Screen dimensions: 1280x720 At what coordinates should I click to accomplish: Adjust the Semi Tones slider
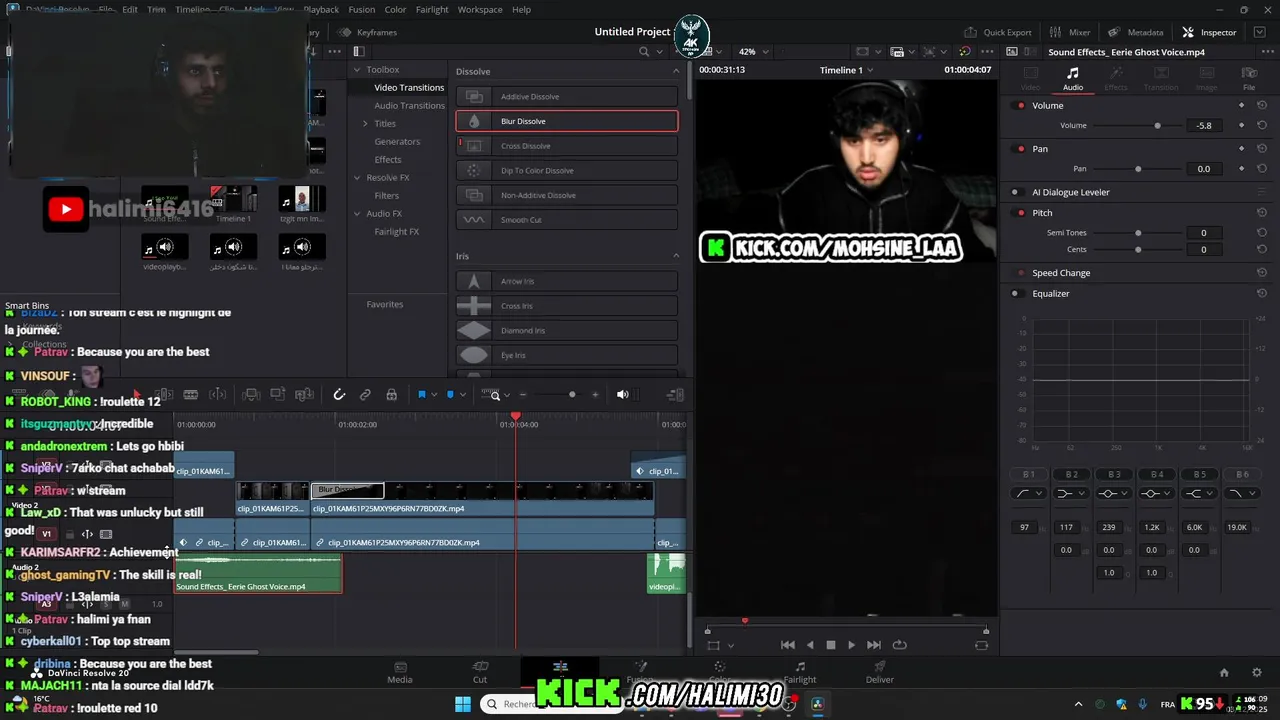tap(1138, 232)
